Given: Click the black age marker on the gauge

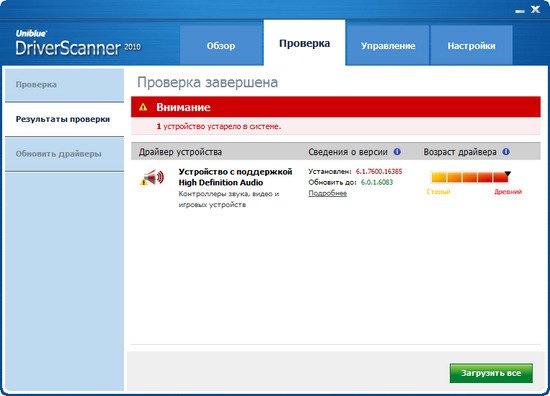Looking at the screenshot, I should coord(508,174).
